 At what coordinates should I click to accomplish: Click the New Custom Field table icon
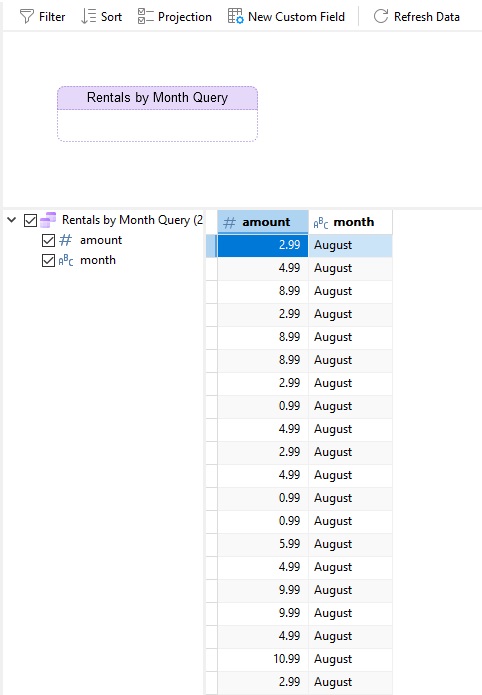(x=235, y=16)
